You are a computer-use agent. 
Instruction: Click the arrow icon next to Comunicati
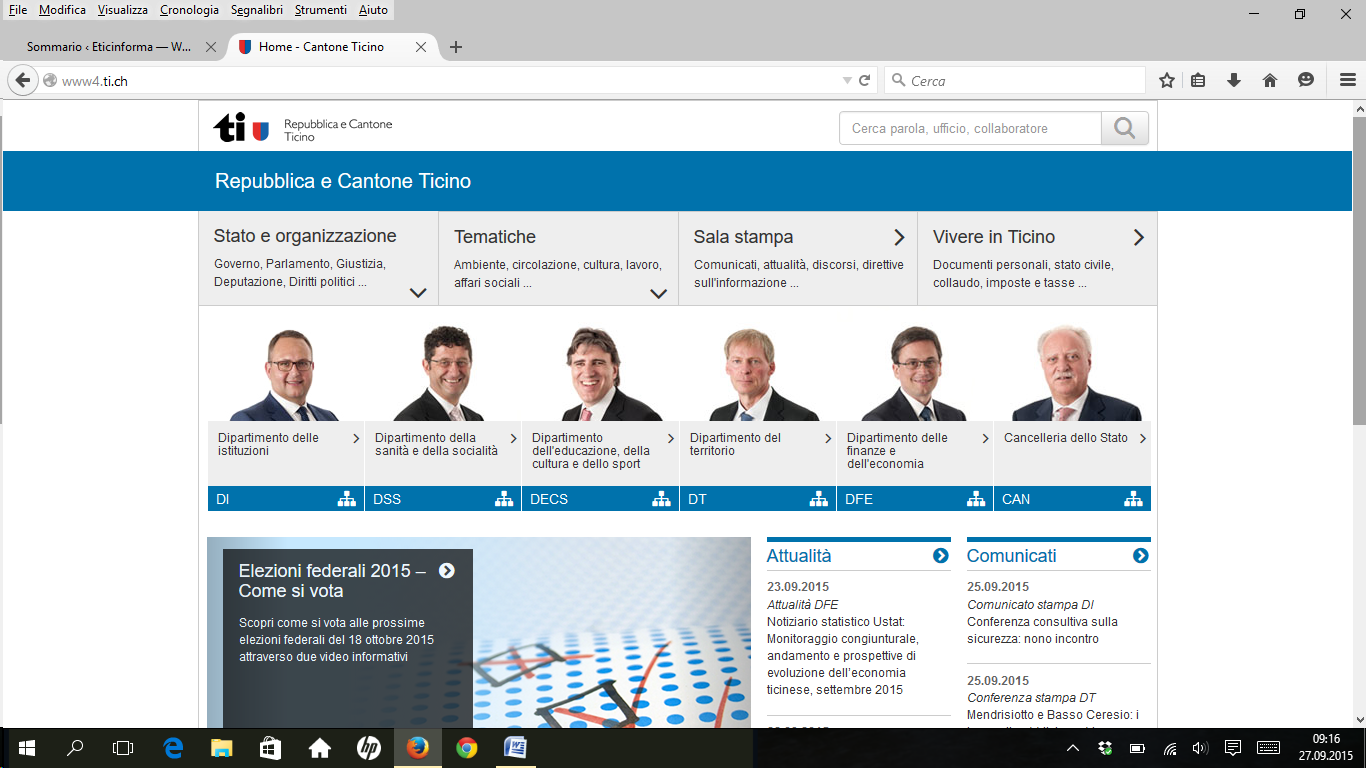coord(1141,556)
